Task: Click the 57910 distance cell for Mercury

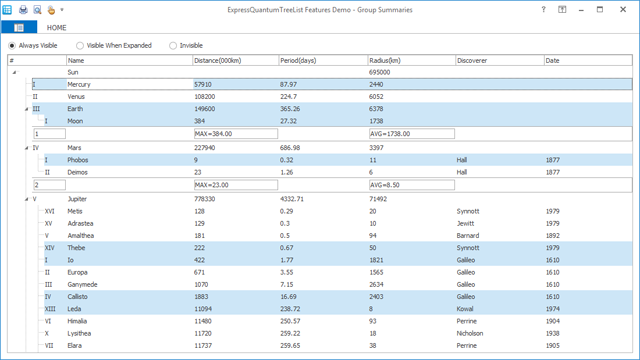Action: (x=203, y=84)
